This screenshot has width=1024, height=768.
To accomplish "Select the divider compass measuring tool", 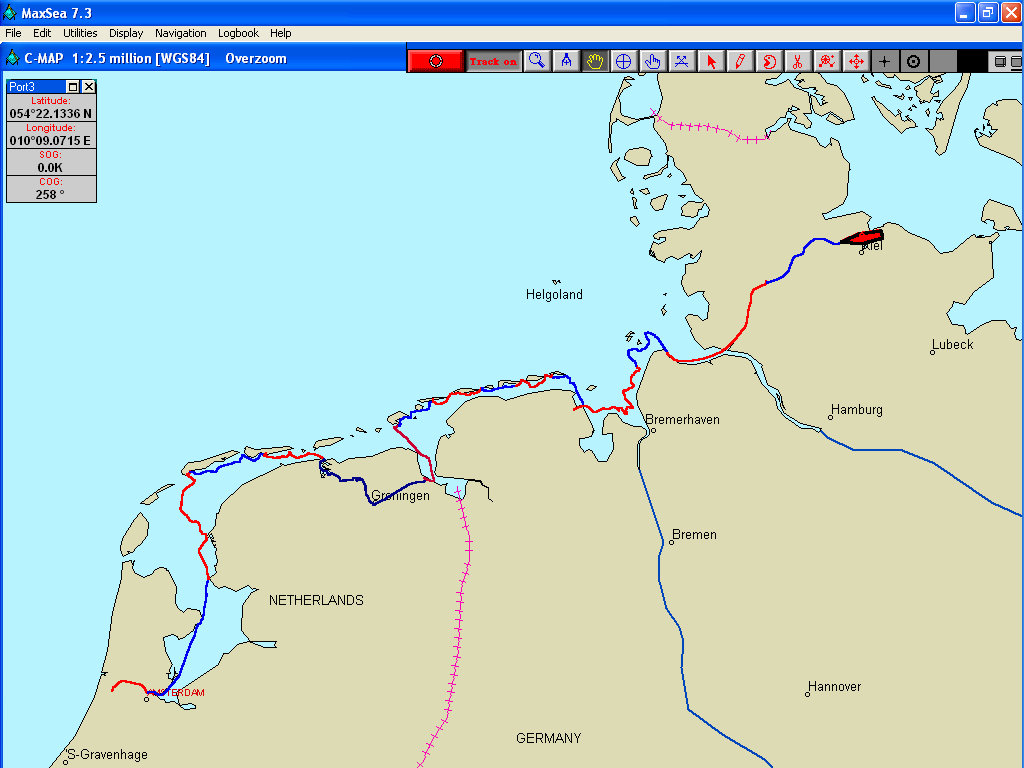I will (566, 61).
